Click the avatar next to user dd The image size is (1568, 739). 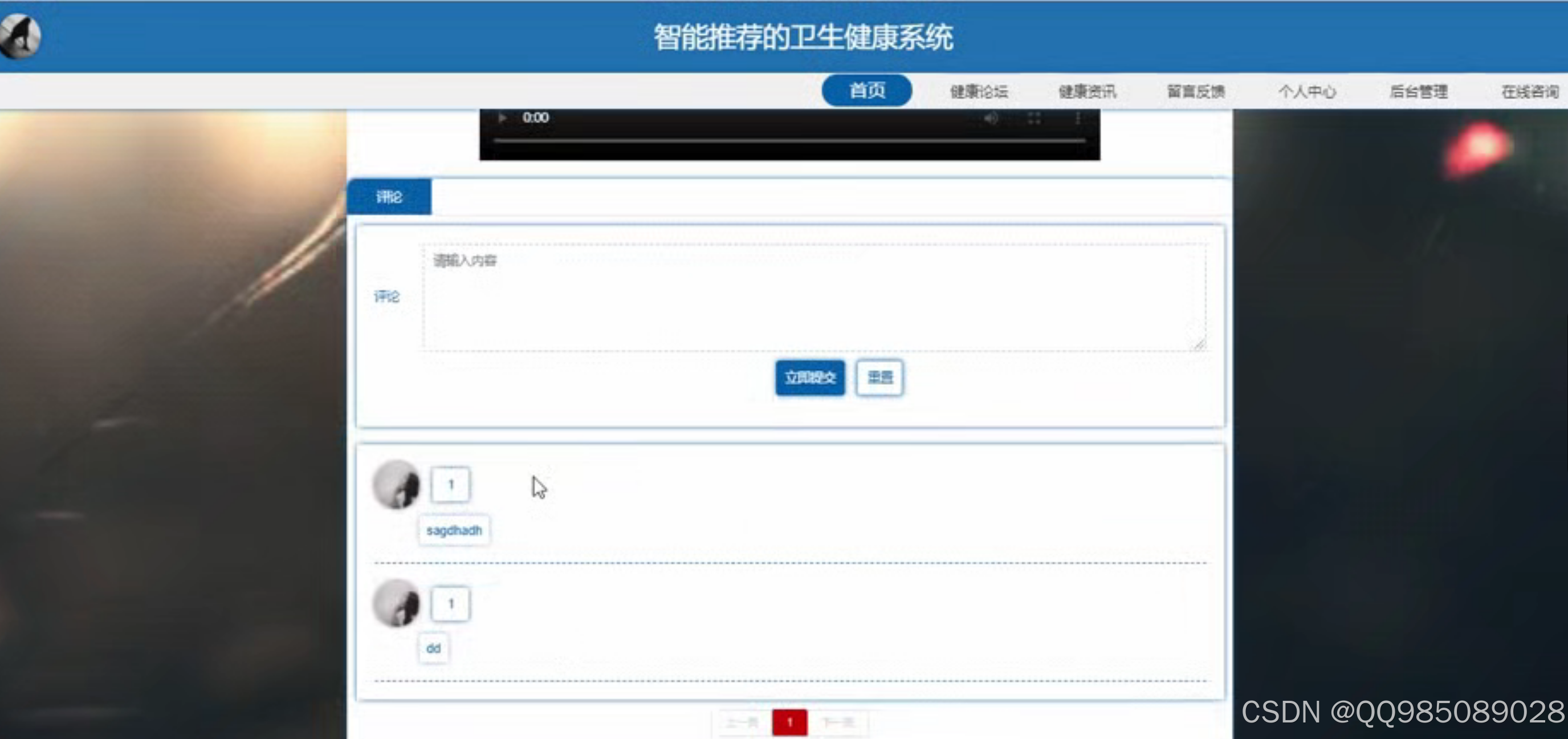(397, 604)
